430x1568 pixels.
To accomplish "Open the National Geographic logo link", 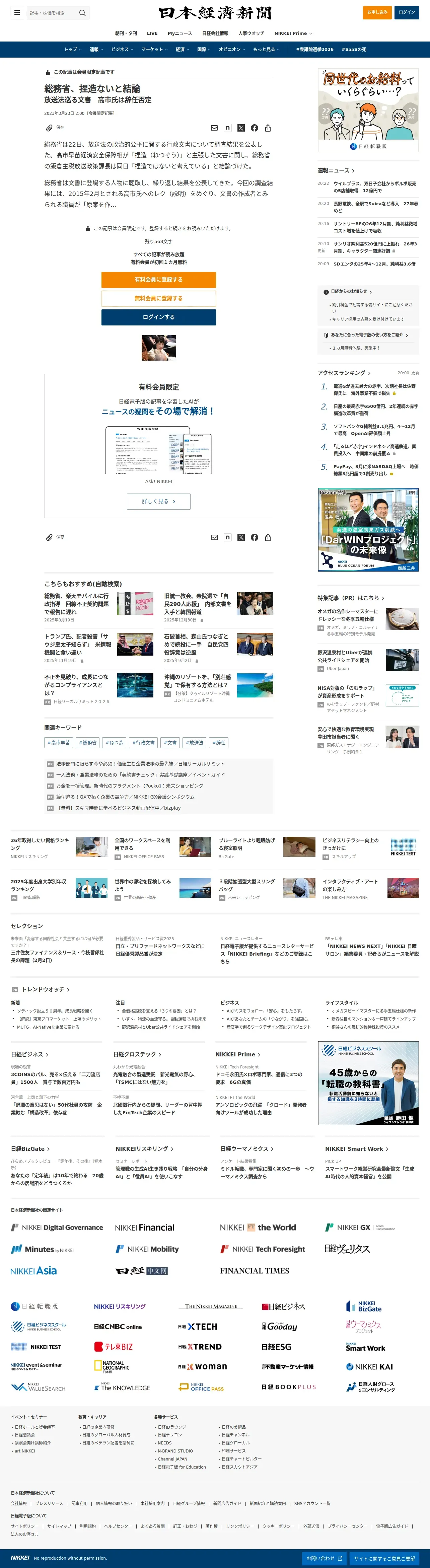I will click(x=112, y=1366).
